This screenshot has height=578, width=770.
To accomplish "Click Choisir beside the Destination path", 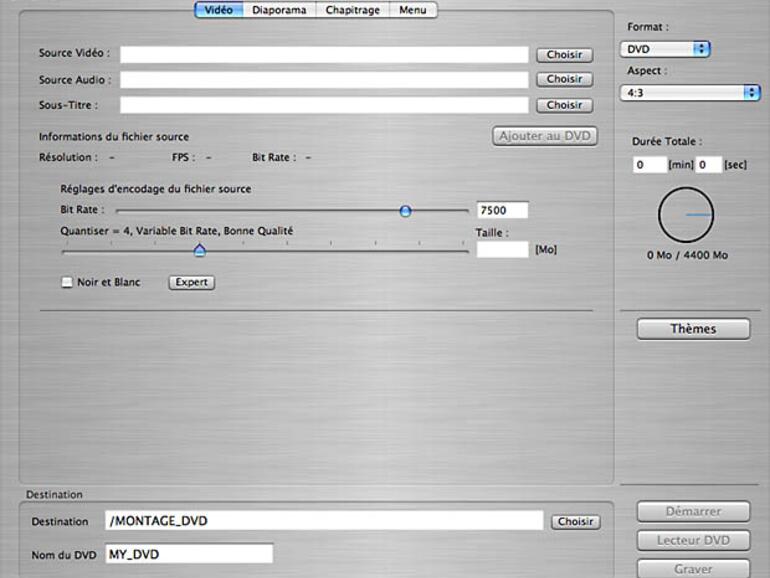I will [x=576, y=522].
